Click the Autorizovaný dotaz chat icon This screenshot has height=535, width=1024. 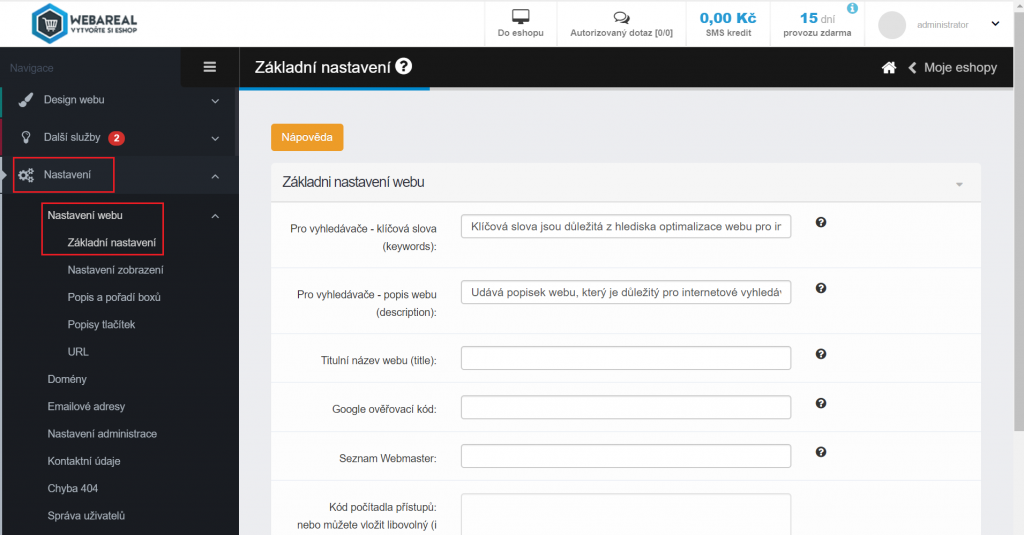point(621,17)
